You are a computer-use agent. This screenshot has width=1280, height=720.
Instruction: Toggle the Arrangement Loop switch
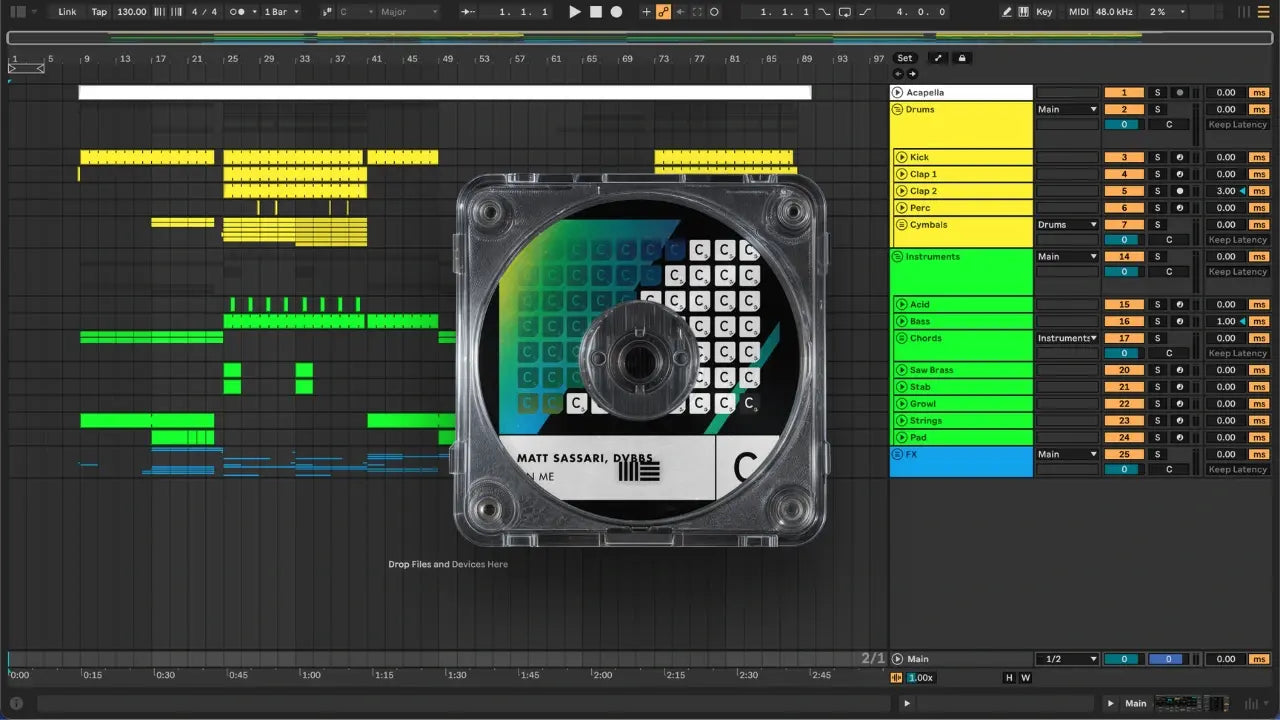pos(845,12)
